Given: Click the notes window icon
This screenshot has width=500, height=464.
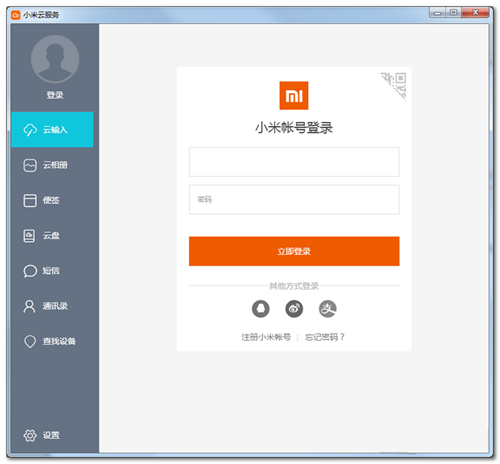Looking at the screenshot, I should [30, 201].
